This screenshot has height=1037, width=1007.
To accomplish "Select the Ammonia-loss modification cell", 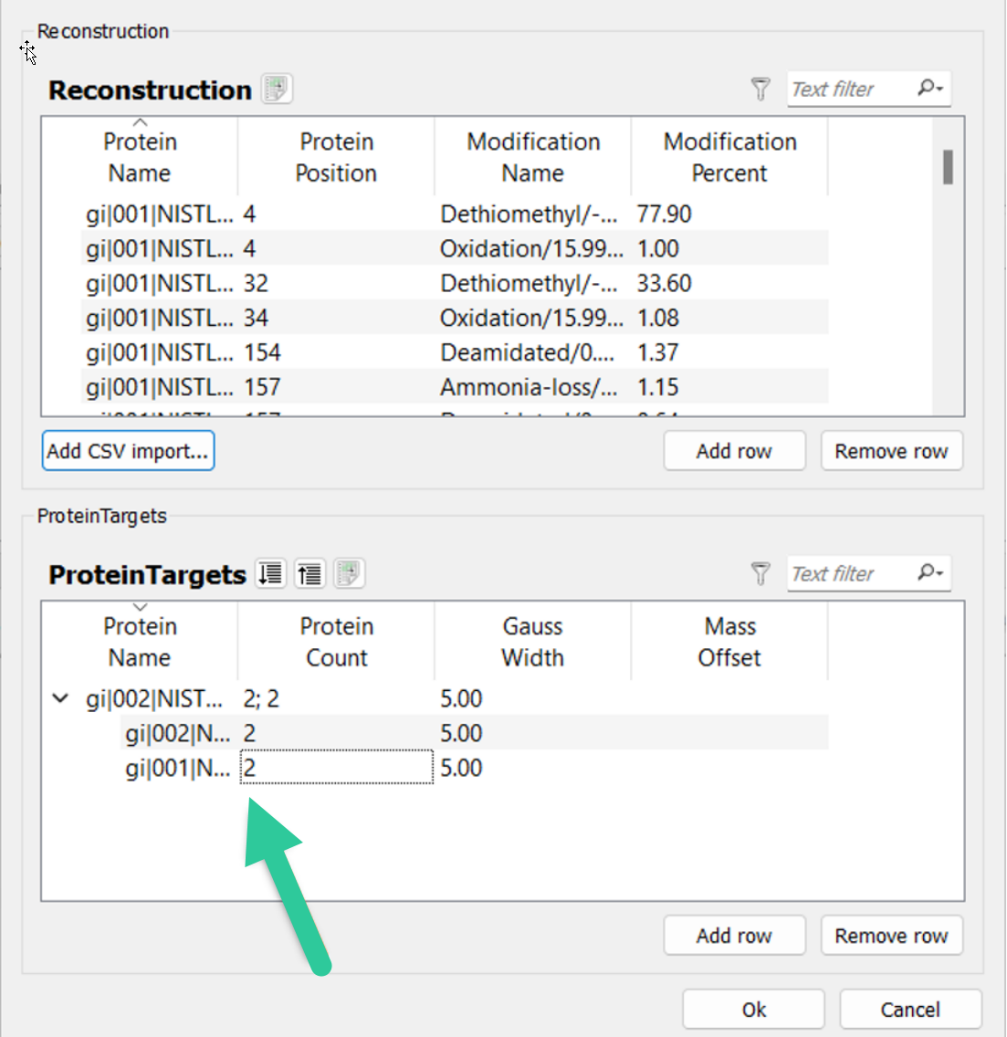I will pos(533,387).
